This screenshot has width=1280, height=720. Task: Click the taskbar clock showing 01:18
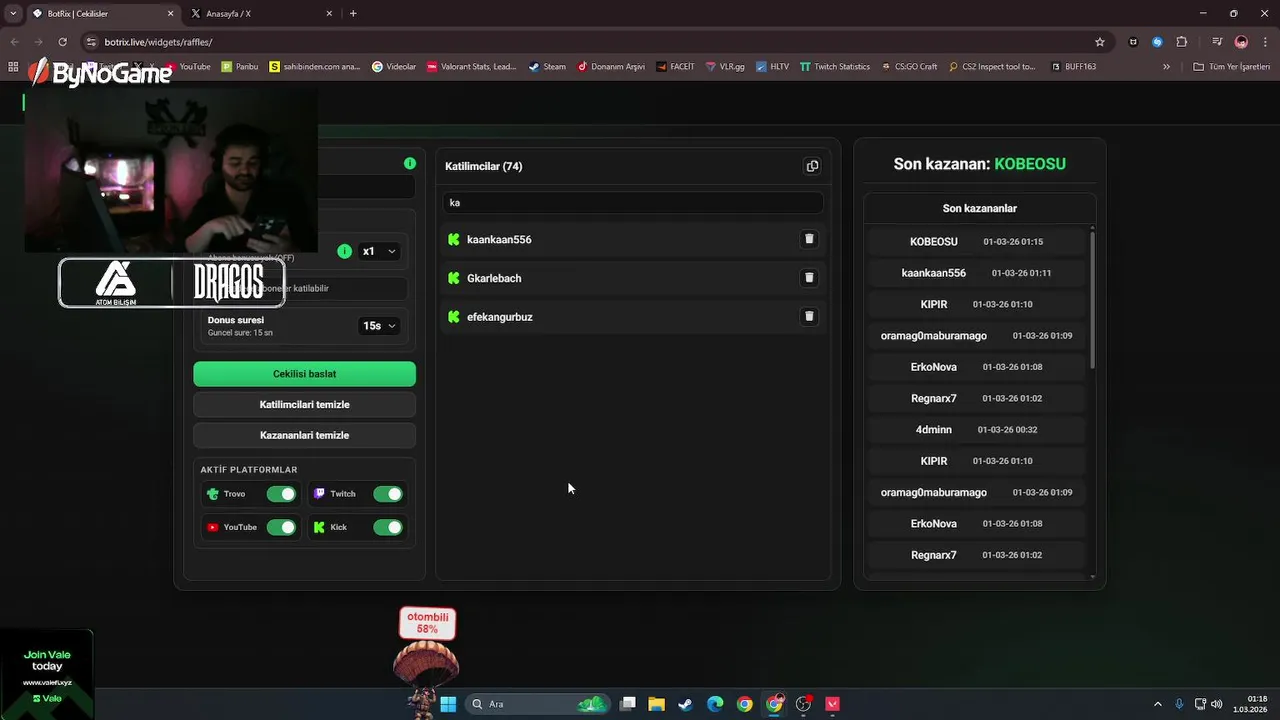[1250, 704]
